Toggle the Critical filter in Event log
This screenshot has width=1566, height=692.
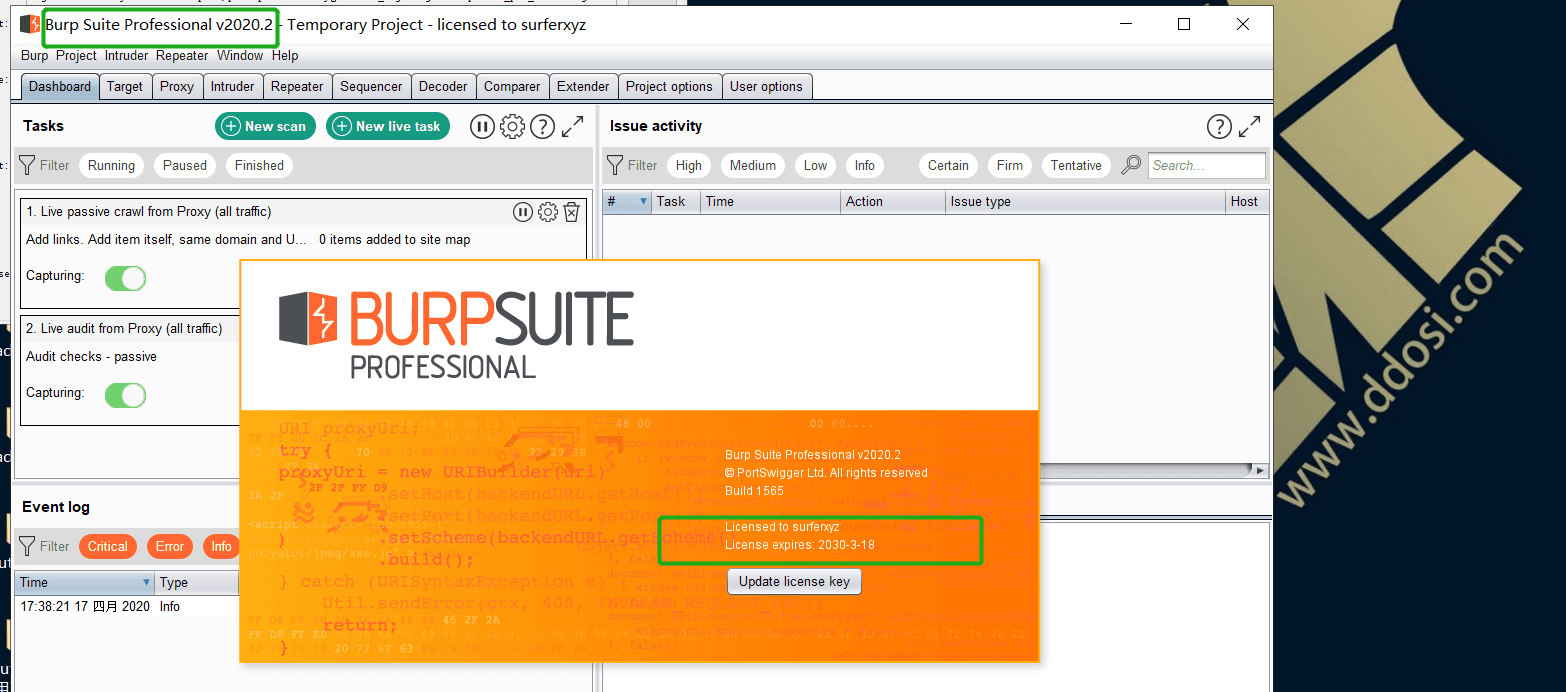click(x=108, y=546)
